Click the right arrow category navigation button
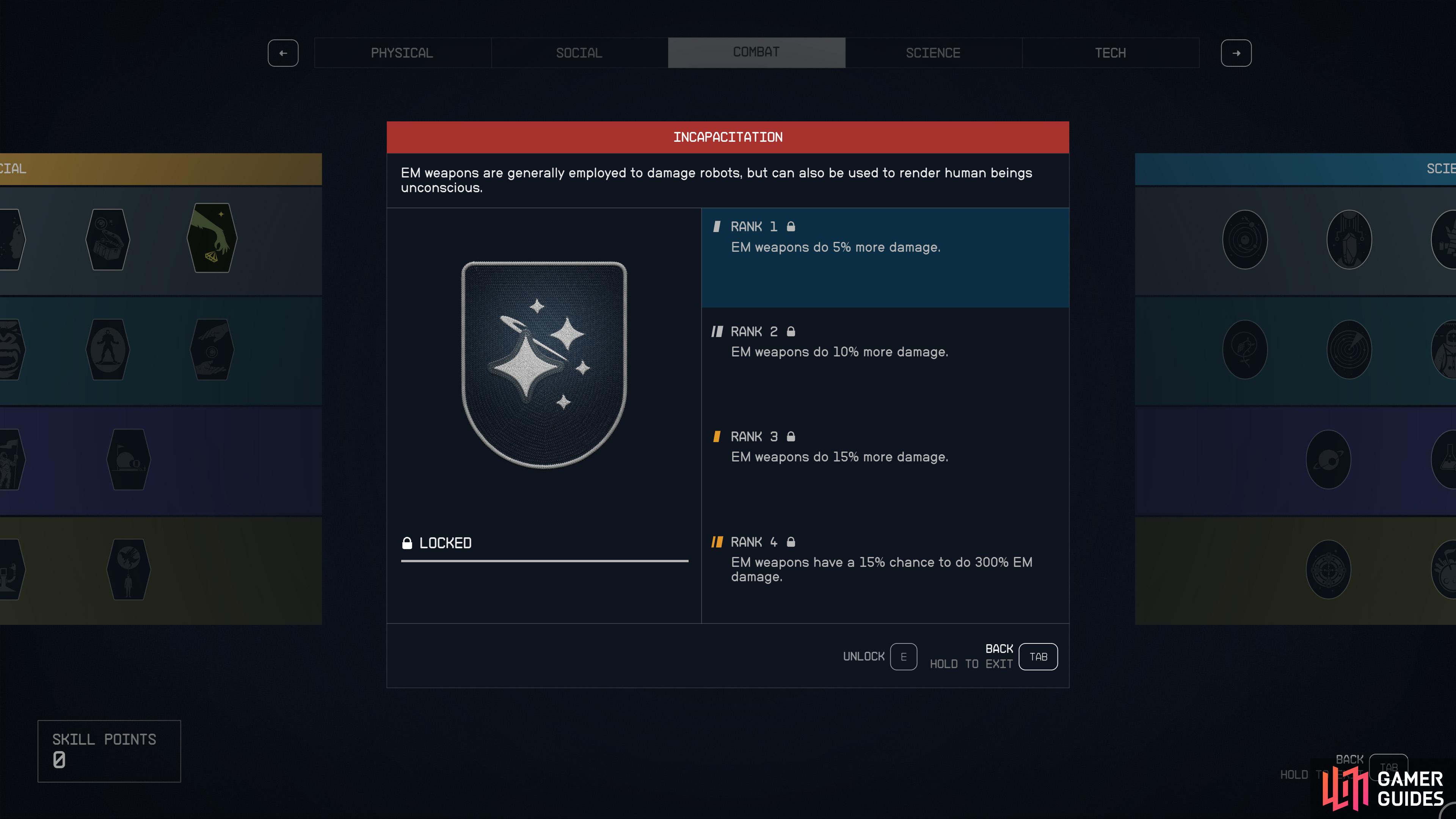This screenshot has height=819, width=1456. 1236,53
